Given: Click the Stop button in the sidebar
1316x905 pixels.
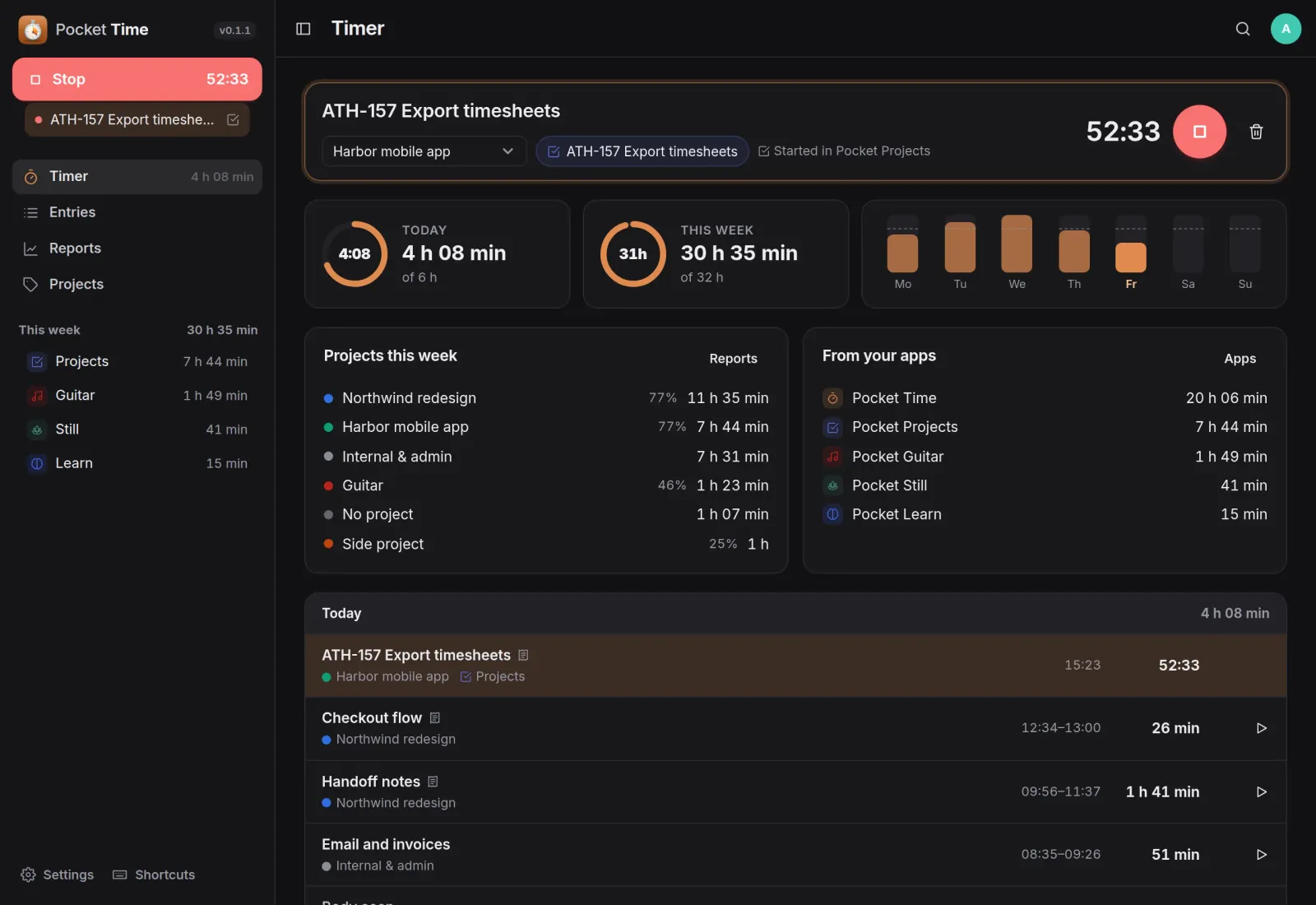Looking at the screenshot, I should (x=137, y=79).
